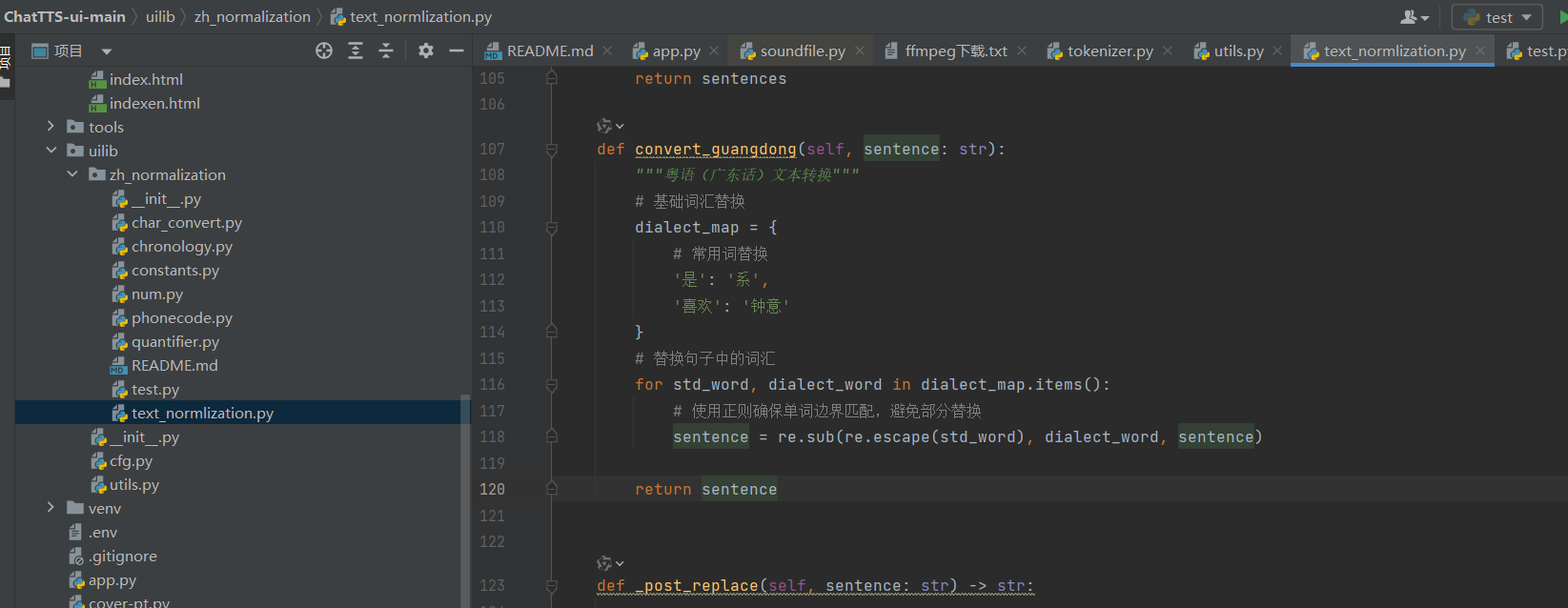Click the project panel vertical scrollbar

tap(465, 500)
